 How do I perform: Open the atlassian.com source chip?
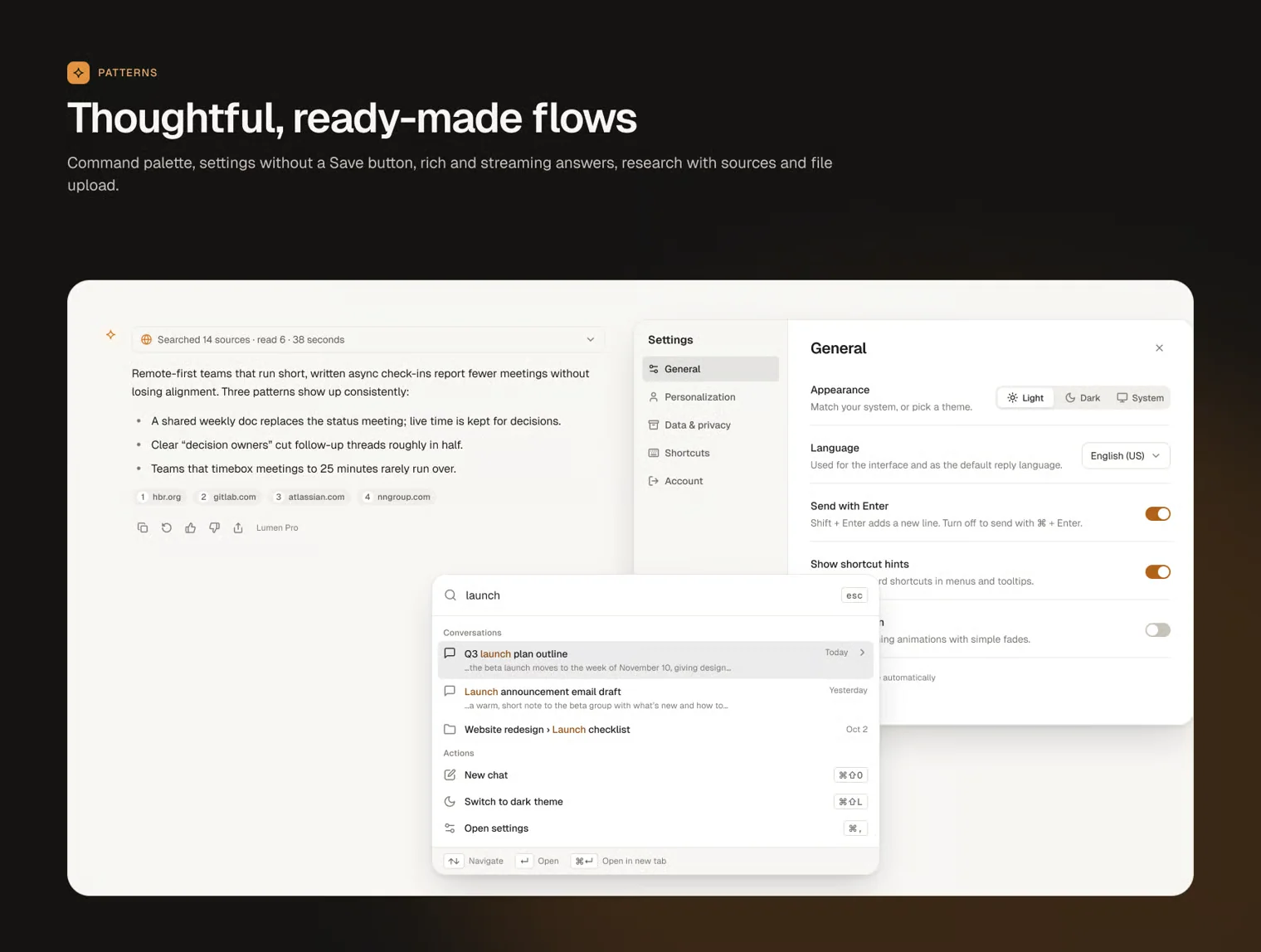tap(309, 497)
